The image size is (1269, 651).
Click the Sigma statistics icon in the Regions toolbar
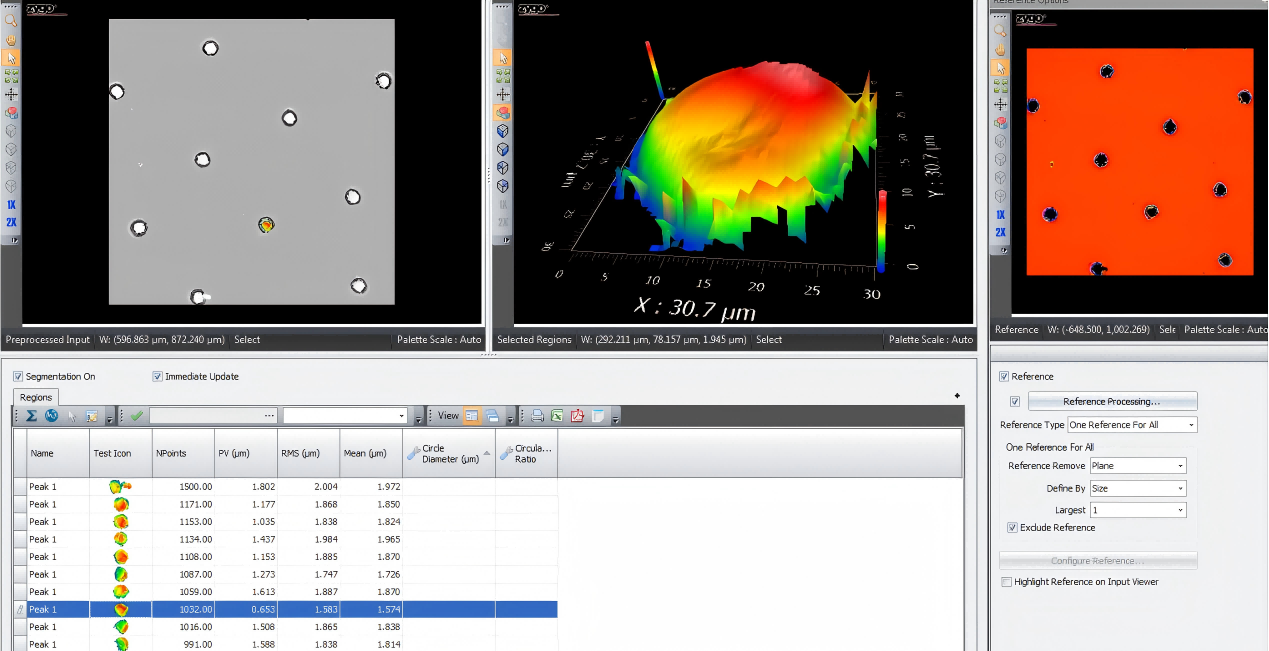(31, 416)
